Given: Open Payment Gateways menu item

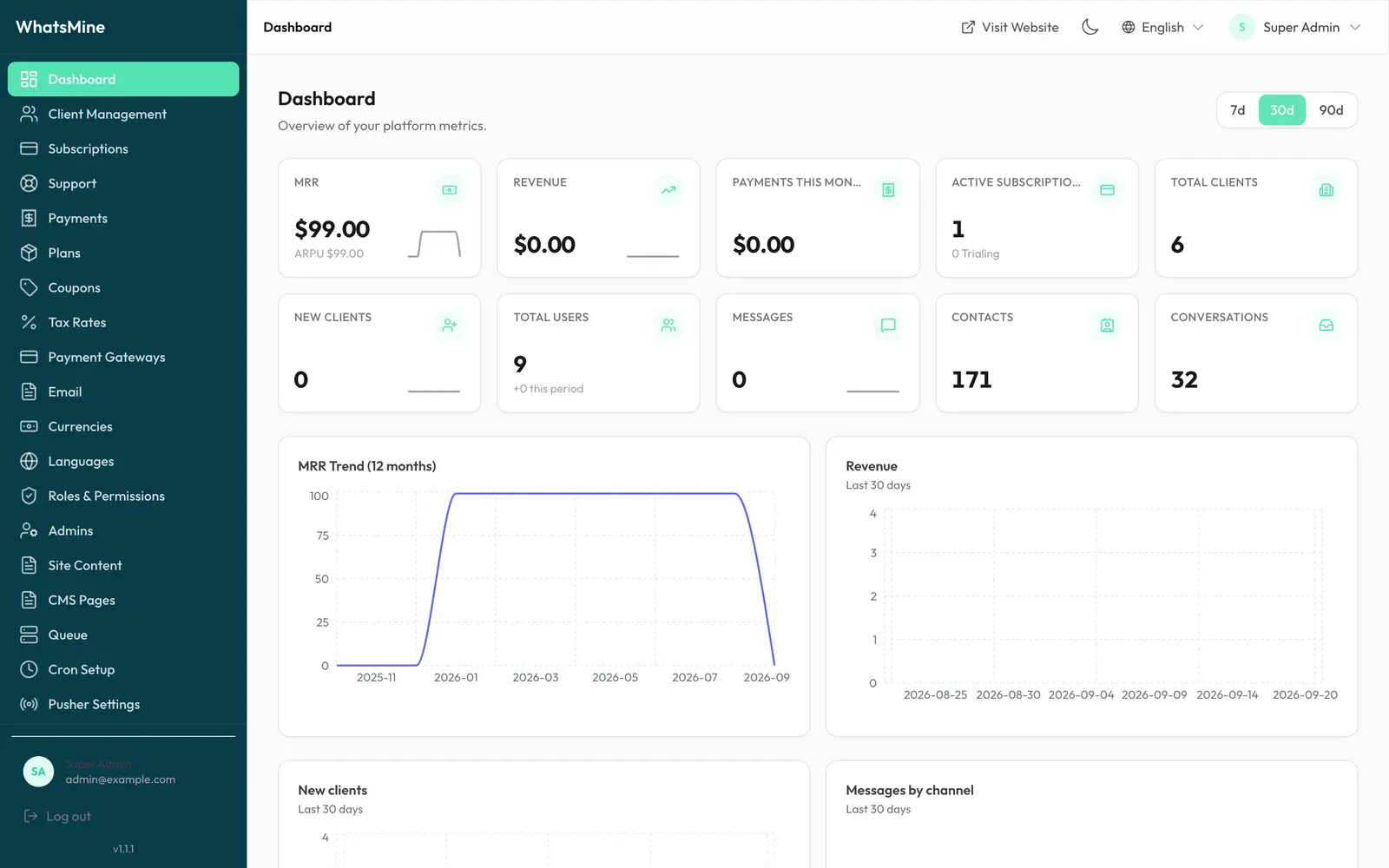Looking at the screenshot, I should tap(123, 357).
